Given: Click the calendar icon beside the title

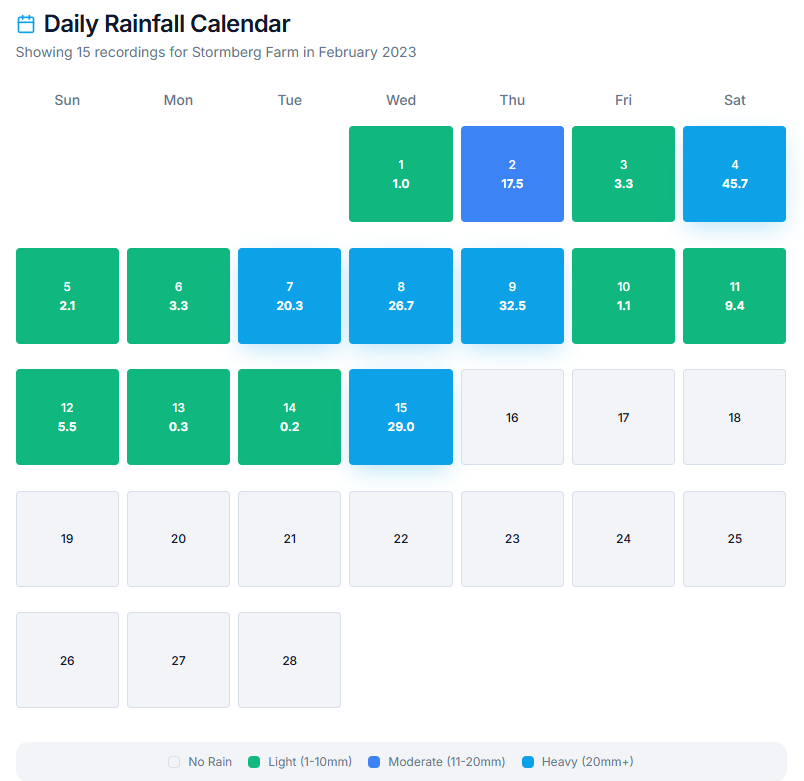Looking at the screenshot, I should (25, 23).
